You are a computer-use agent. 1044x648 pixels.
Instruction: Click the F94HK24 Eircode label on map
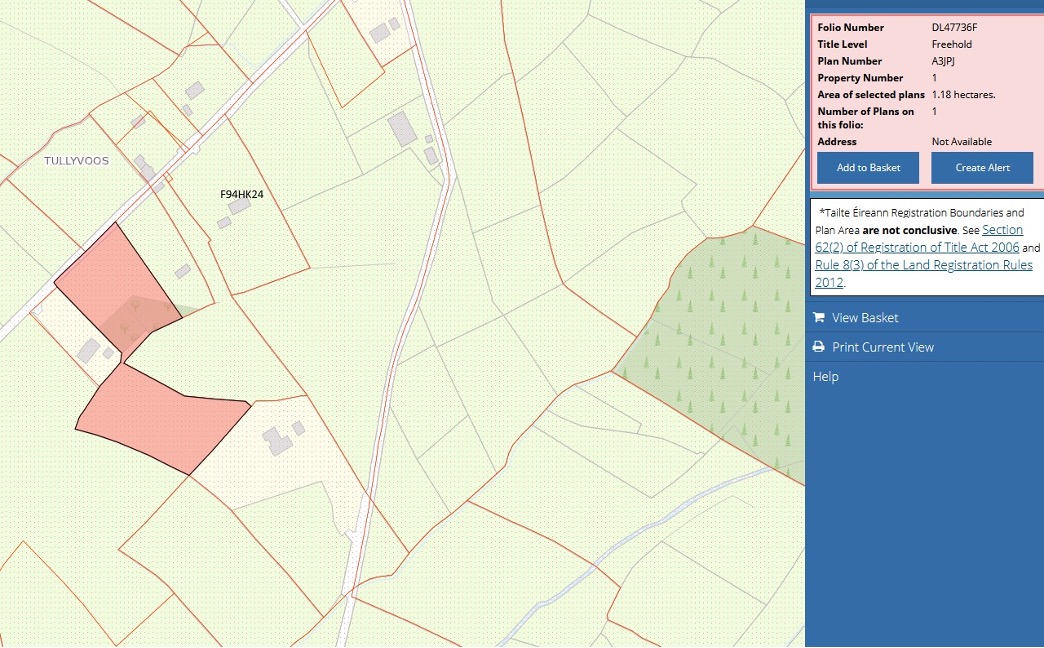[242, 194]
